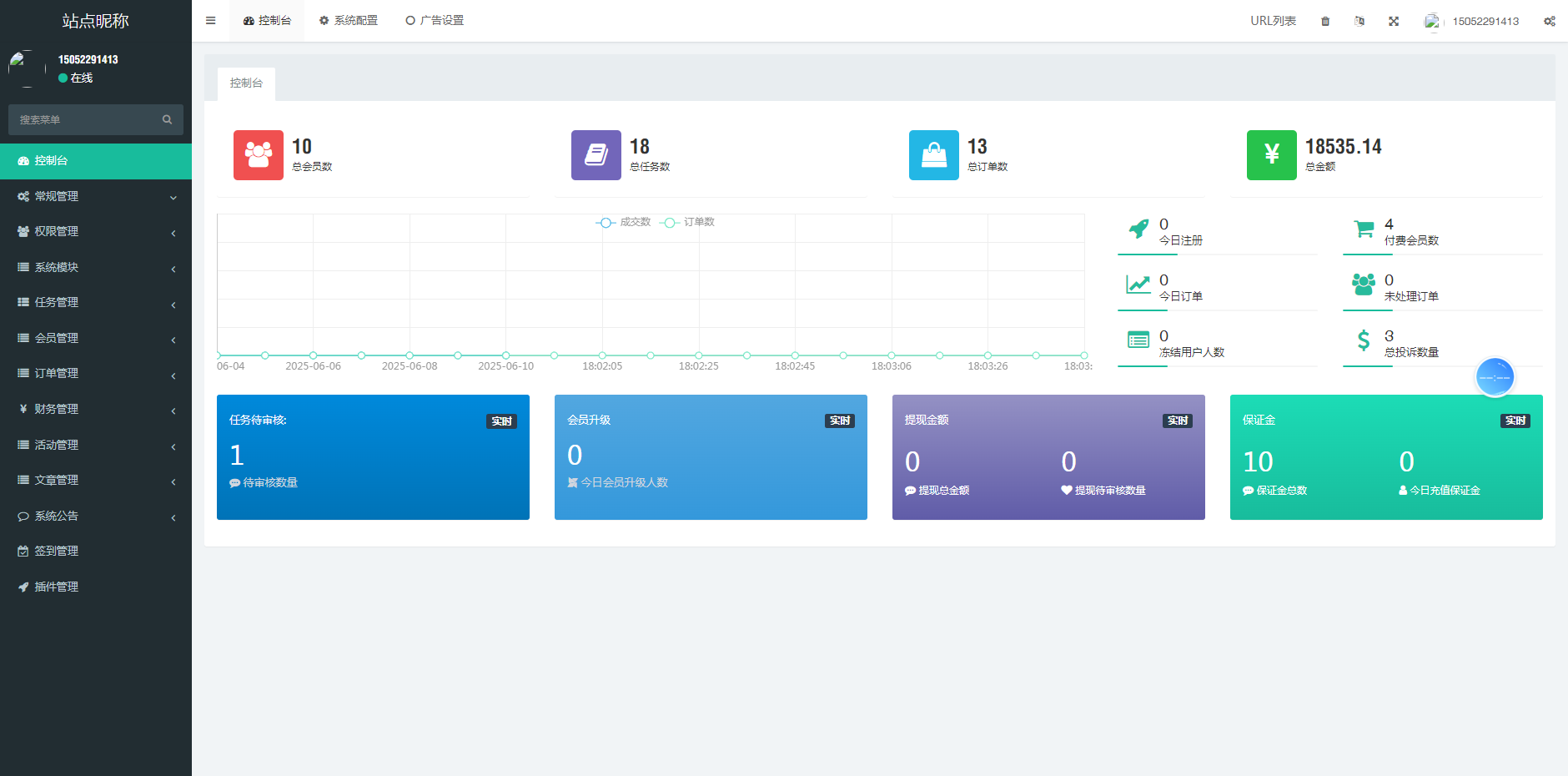Click the trash icon in top bar
Viewport: 1568px width, 776px height.
[x=1325, y=21]
